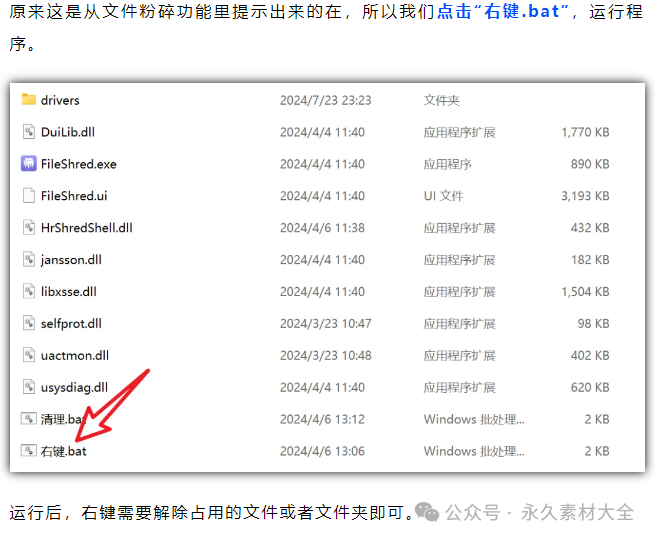Click the date 2024/4/6 13:06
655x539 pixels.
point(322,451)
